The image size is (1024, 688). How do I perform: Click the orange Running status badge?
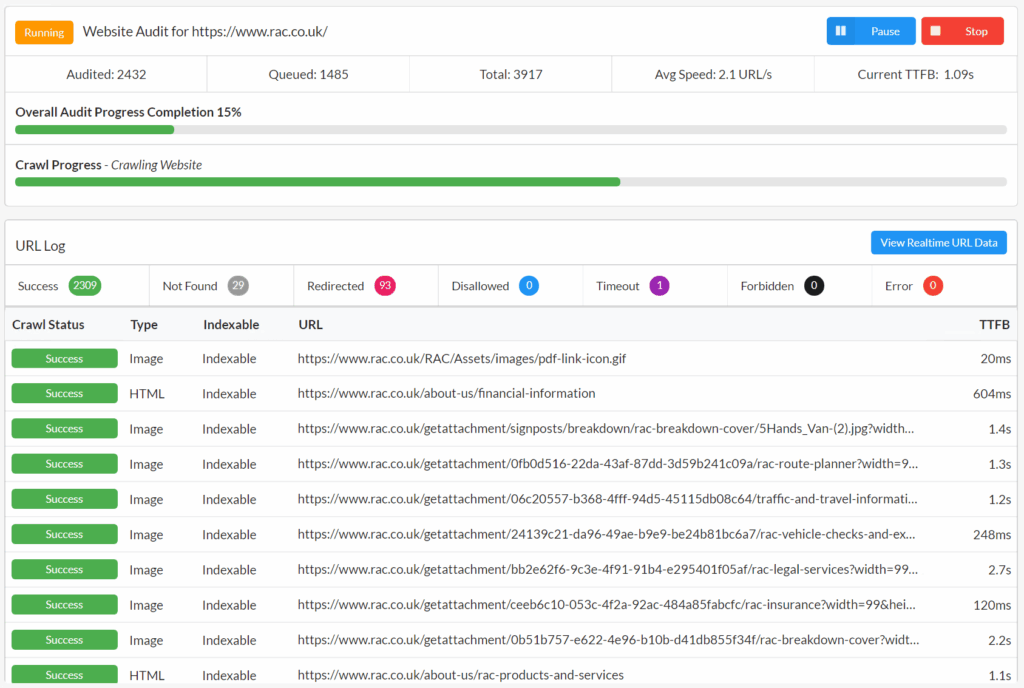pyautogui.click(x=44, y=32)
